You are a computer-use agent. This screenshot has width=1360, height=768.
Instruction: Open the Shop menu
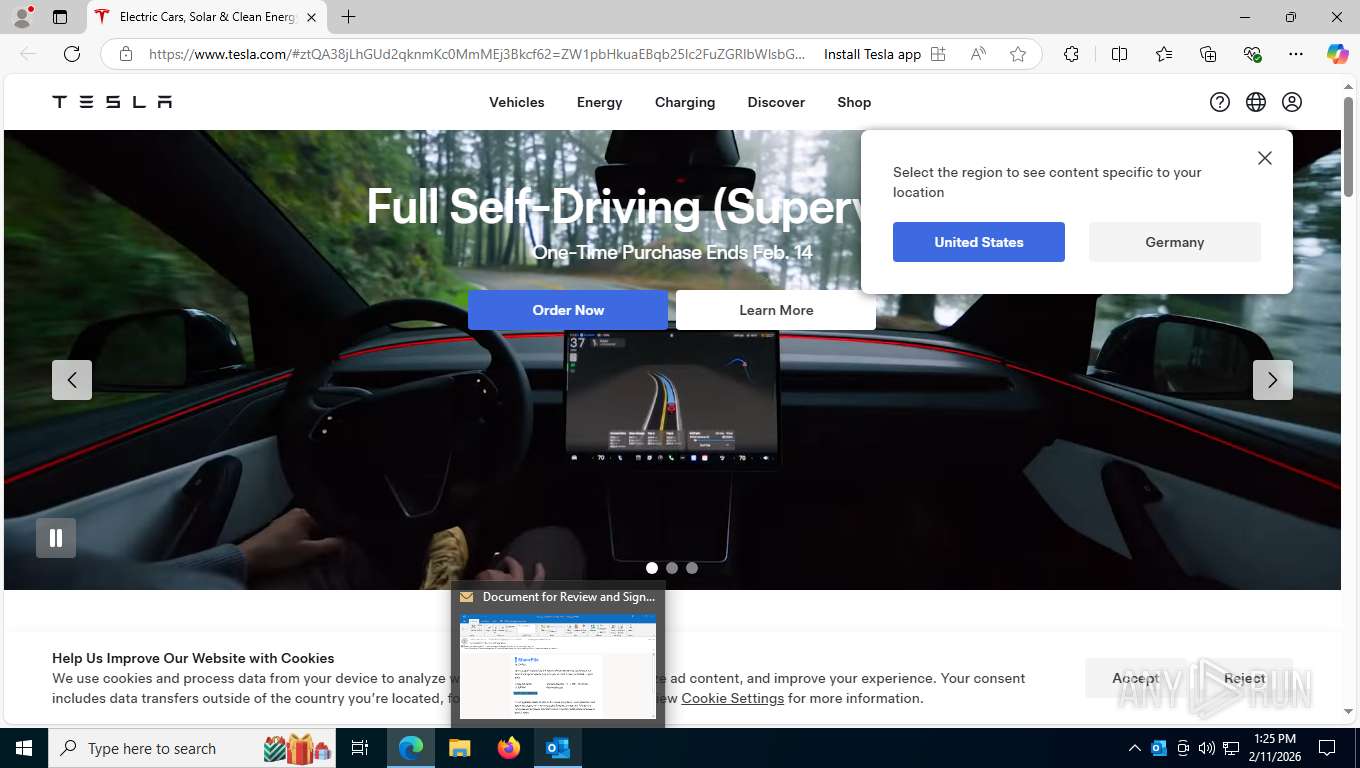click(854, 102)
